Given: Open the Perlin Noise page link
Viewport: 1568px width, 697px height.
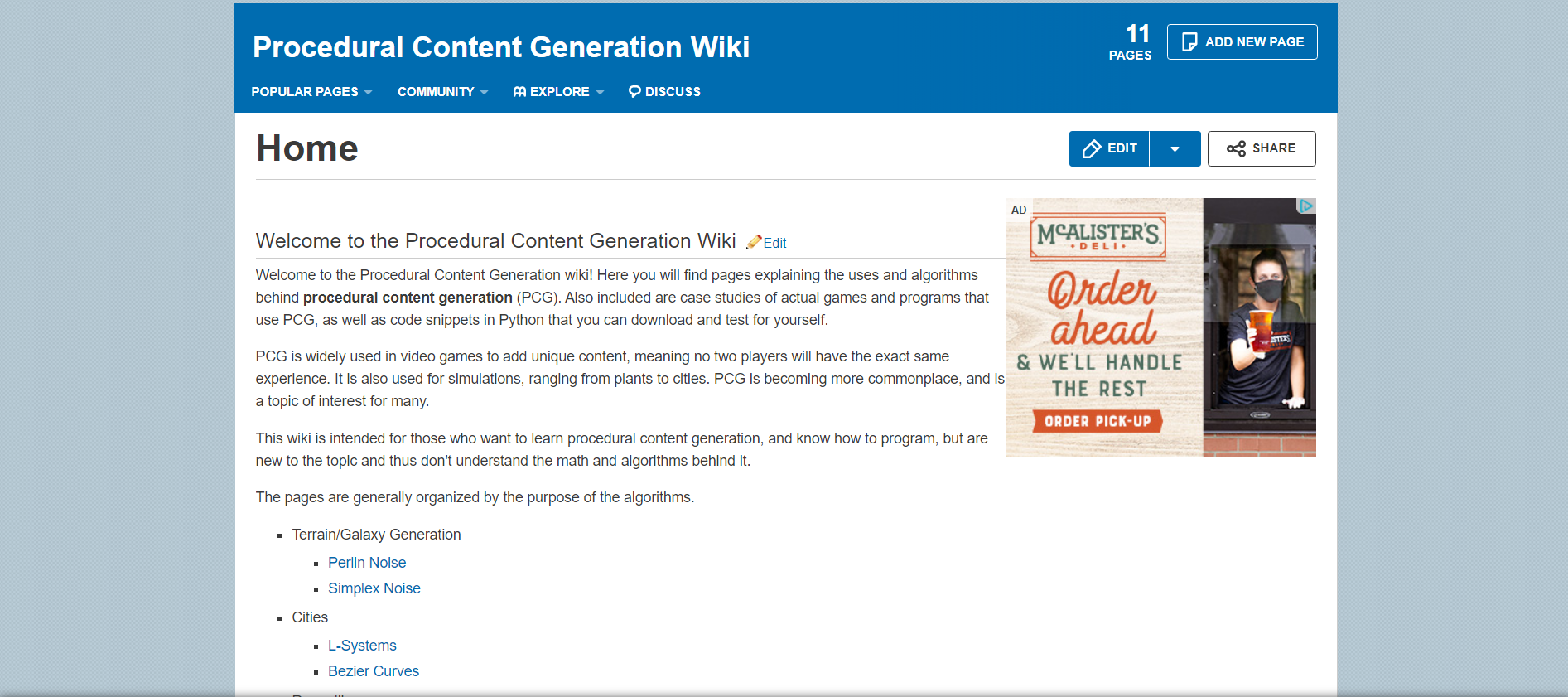Looking at the screenshot, I should [367, 563].
